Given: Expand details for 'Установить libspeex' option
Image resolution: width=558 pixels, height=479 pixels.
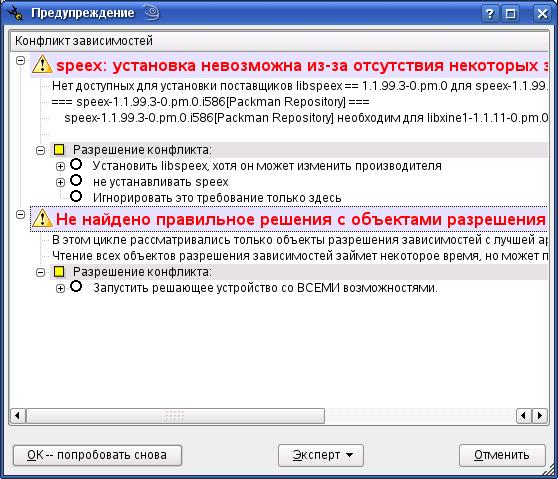Looking at the screenshot, I should pyautogui.click(x=60, y=166).
